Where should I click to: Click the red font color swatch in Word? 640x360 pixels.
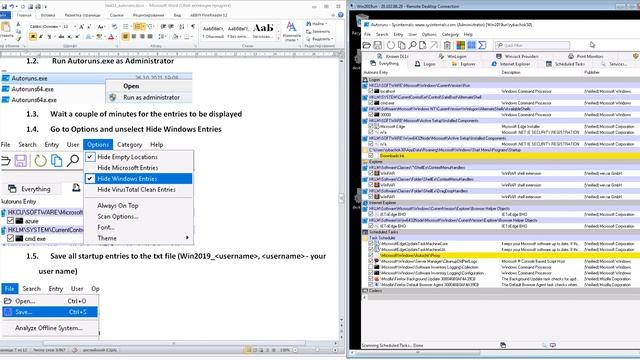111,37
